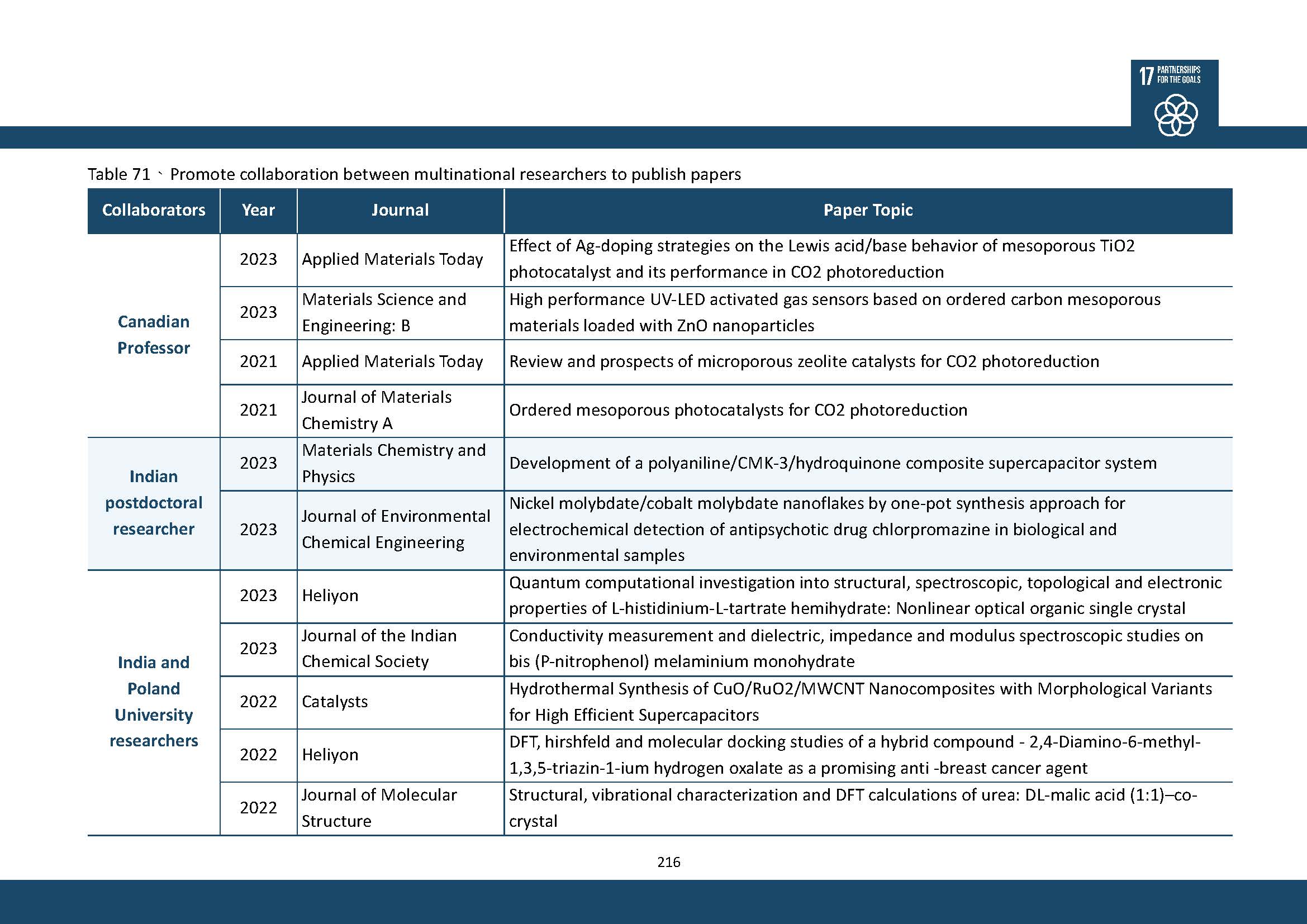Image resolution: width=1307 pixels, height=924 pixels.
Task: Click the page number 216
Action: (668, 863)
